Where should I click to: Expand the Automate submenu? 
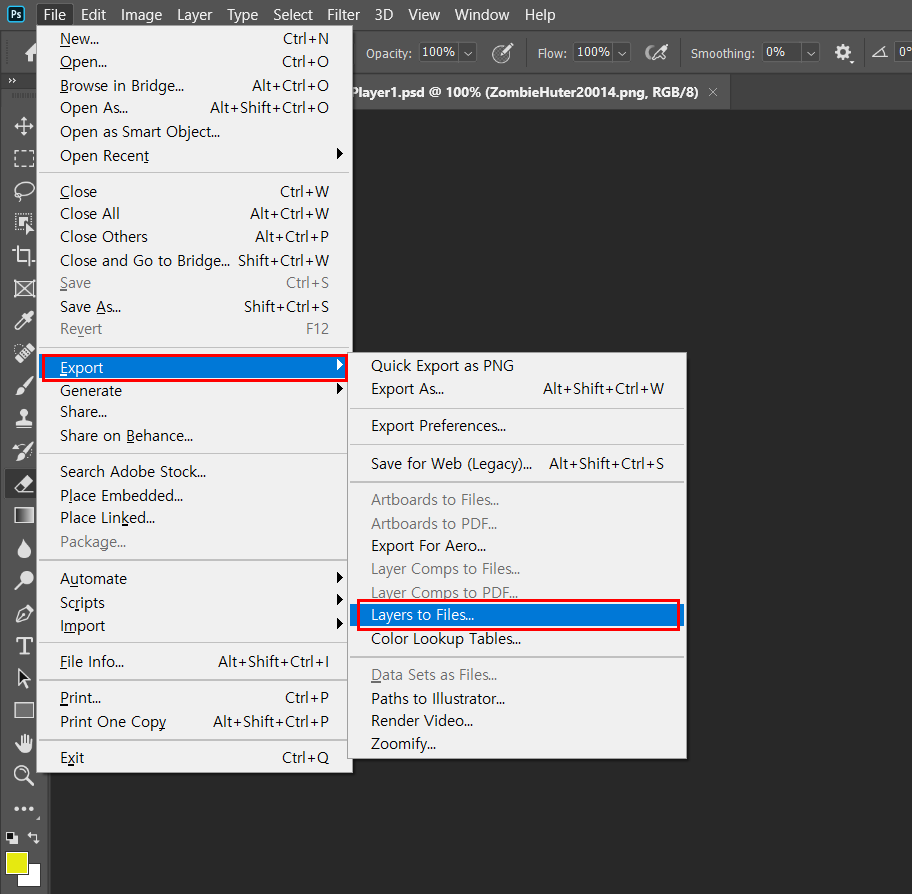(x=195, y=579)
